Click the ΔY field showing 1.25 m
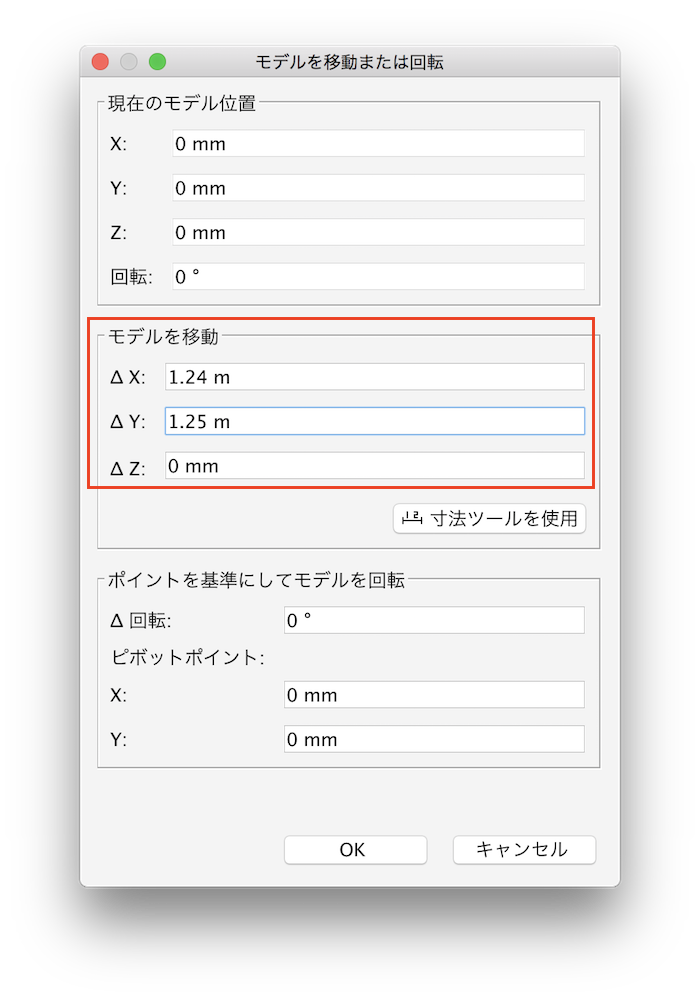The width and height of the screenshot is (700, 1001). [375, 421]
